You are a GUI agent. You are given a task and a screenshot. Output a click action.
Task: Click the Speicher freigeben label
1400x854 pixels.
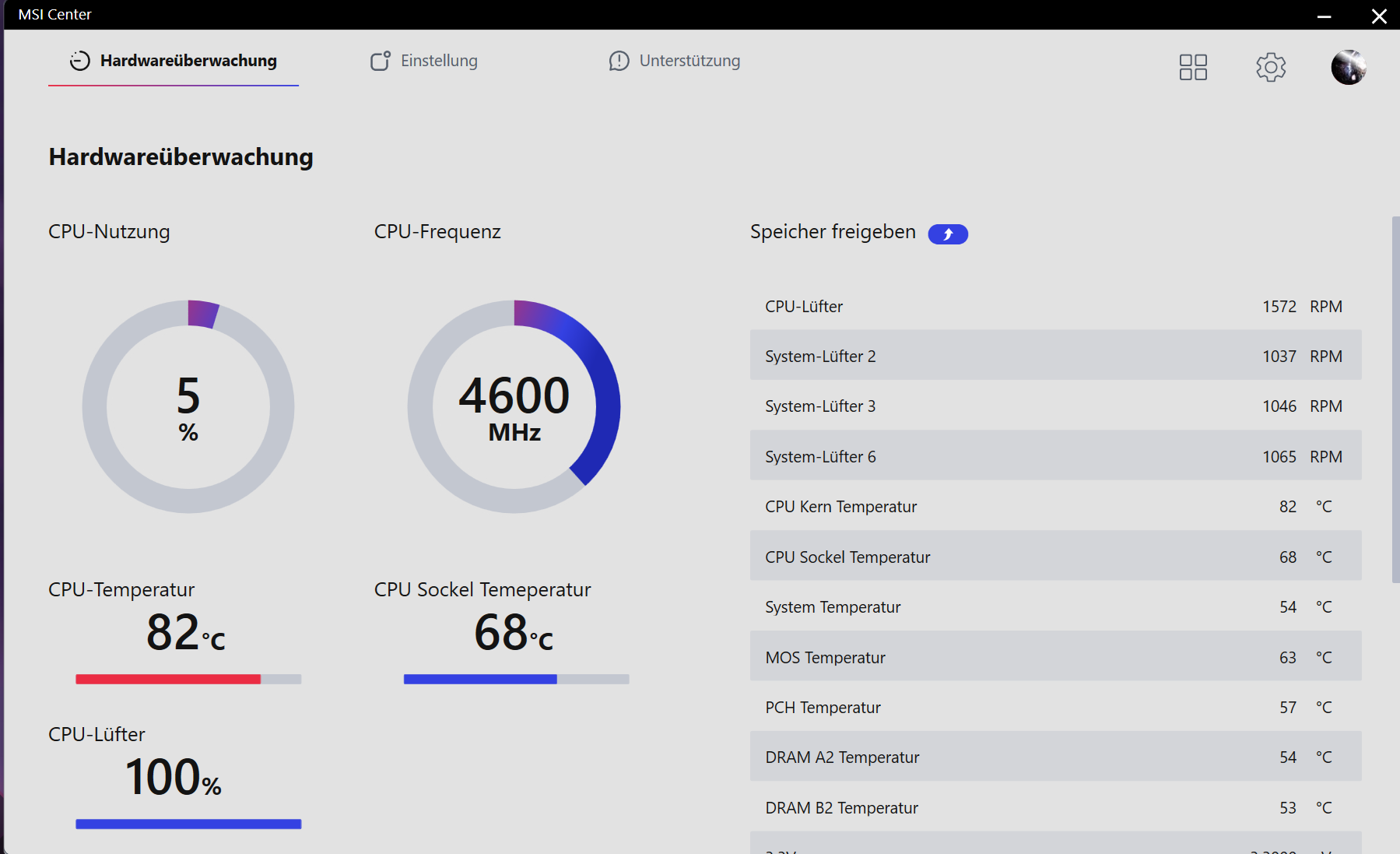click(x=833, y=232)
